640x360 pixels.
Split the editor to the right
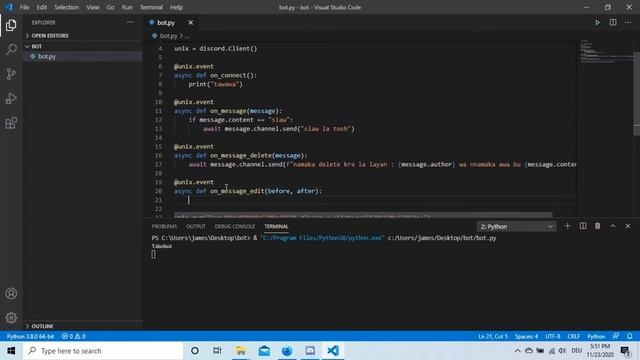[613, 22]
